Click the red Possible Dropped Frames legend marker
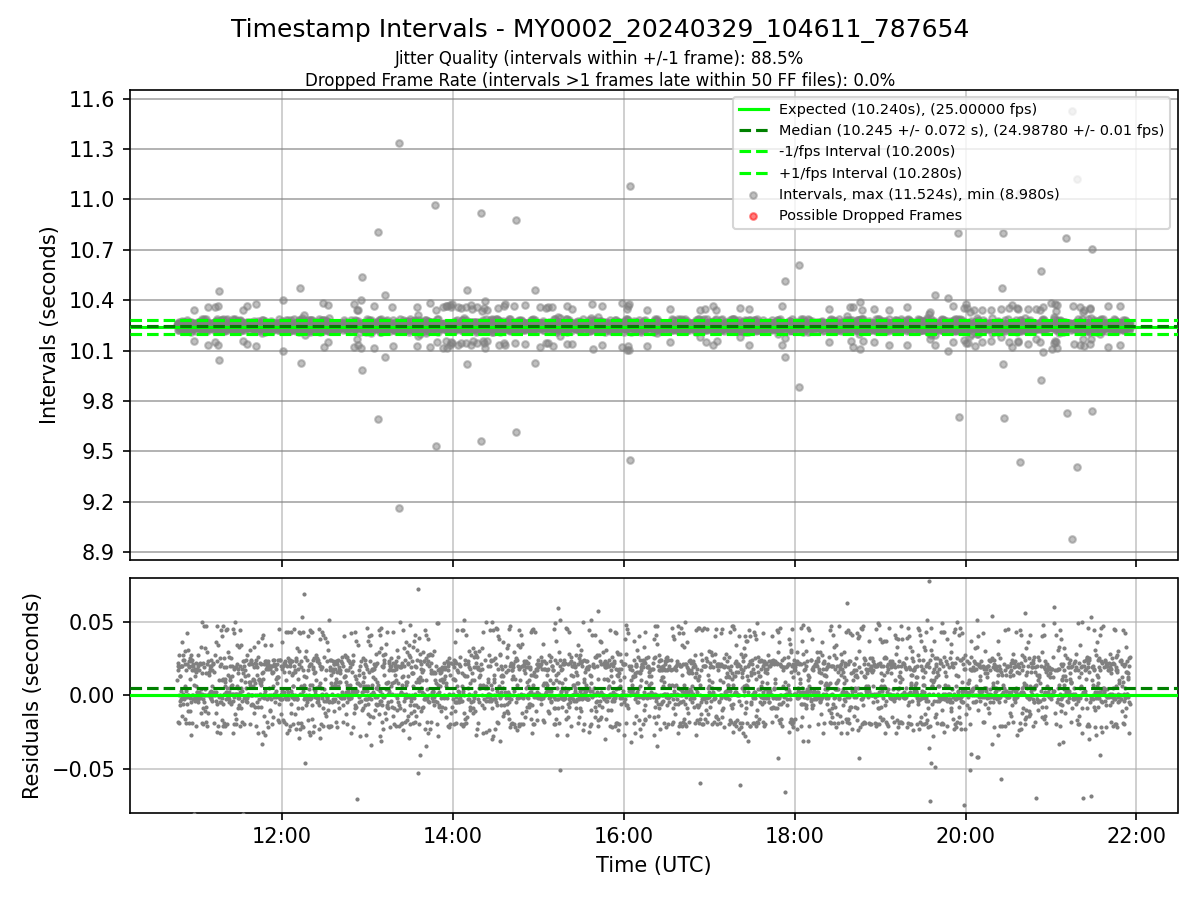 [x=754, y=216]
